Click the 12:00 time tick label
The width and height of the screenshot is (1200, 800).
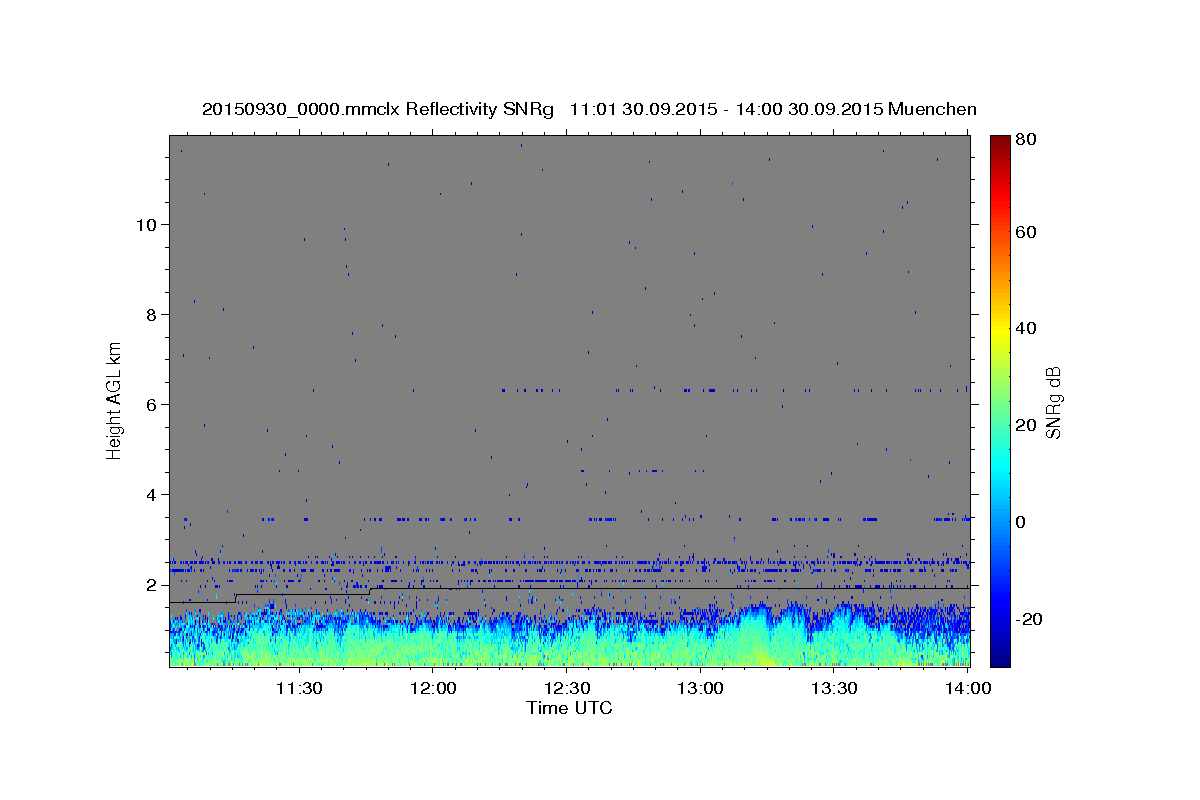click(433, 689)
